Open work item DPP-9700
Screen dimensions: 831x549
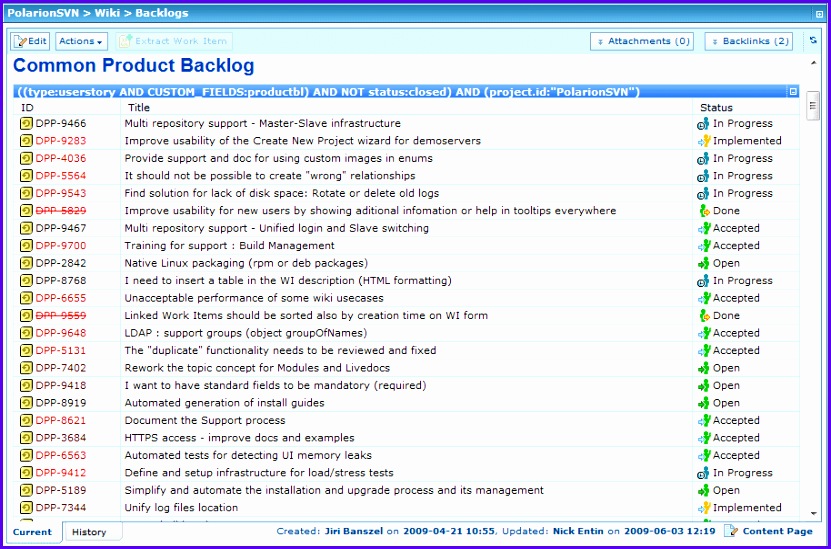61,246
